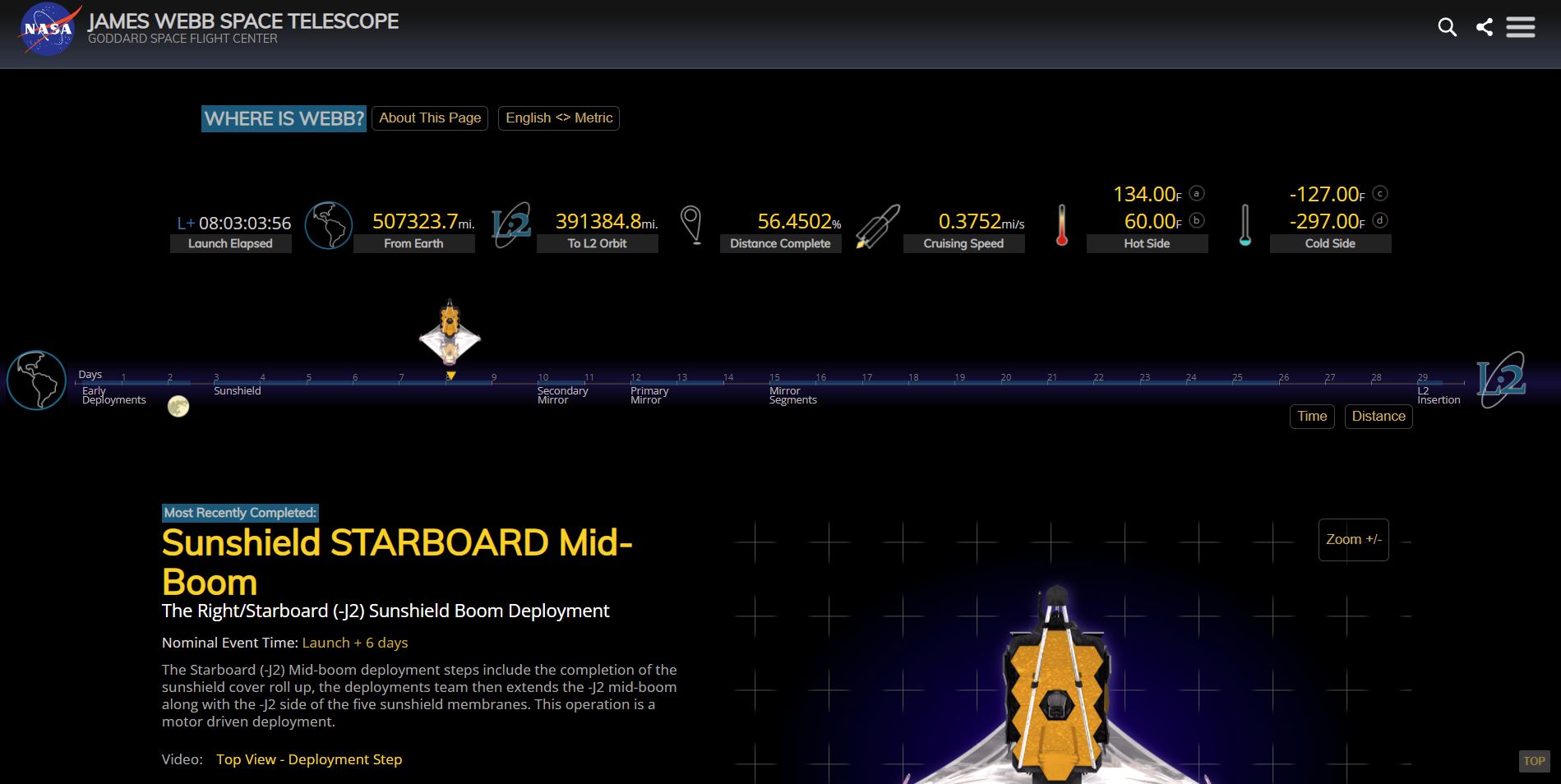Click the Launch + 6 days text
The image size is (1561, 784).
coord(355,643)
